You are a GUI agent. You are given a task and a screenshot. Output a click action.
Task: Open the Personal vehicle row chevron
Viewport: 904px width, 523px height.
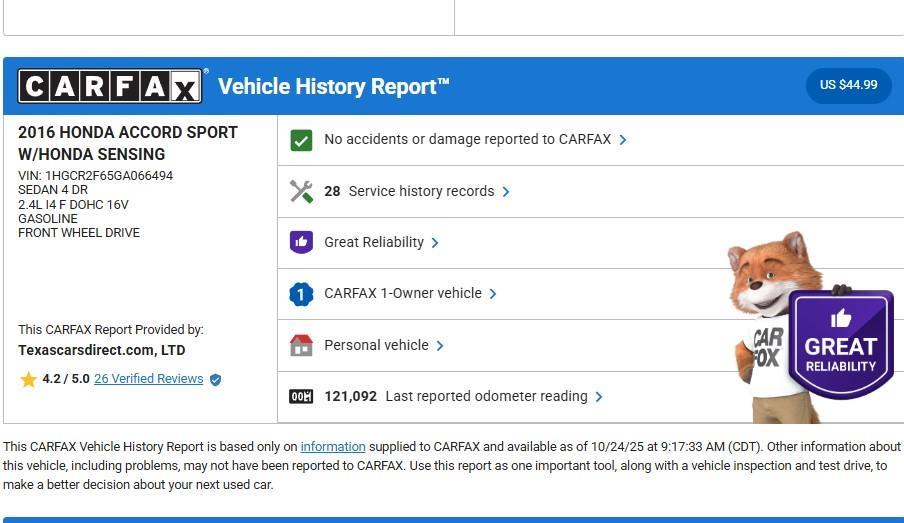440,346
